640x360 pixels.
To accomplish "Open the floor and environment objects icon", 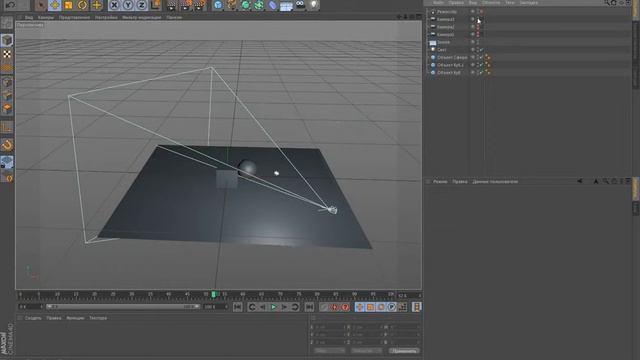I will click(286, 5).
